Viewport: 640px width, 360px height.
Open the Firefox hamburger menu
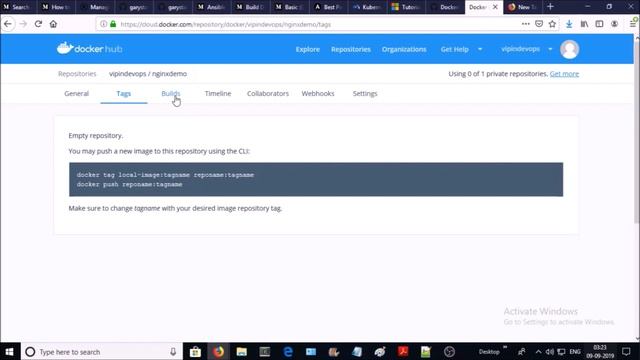[x=633, y=24]
